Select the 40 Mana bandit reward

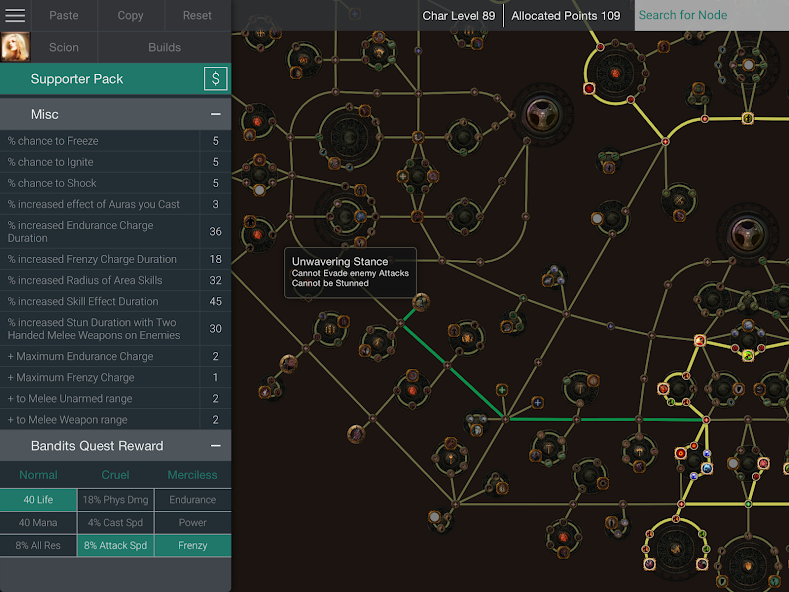38,522
